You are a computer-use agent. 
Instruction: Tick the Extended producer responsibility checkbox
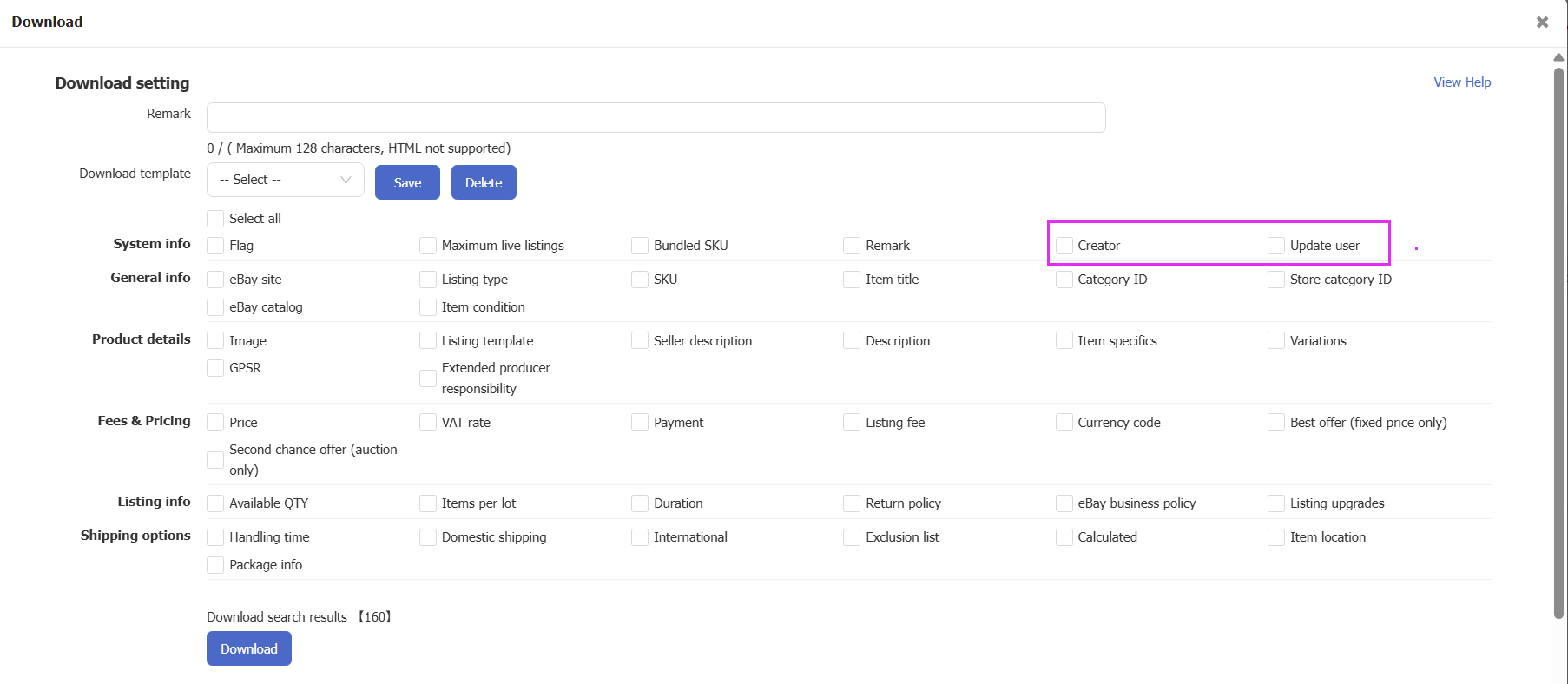(x=428, y=378)
